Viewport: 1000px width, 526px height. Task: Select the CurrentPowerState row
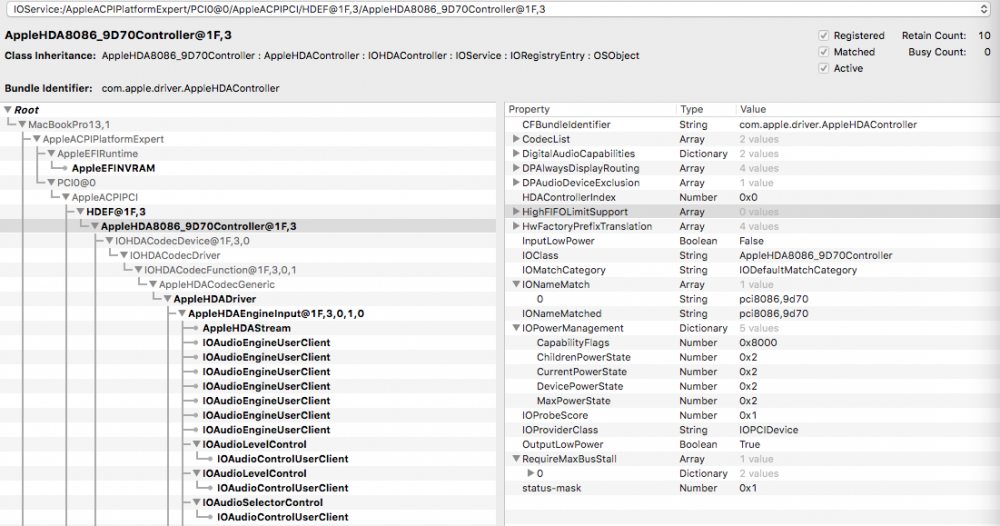[753, 372]
